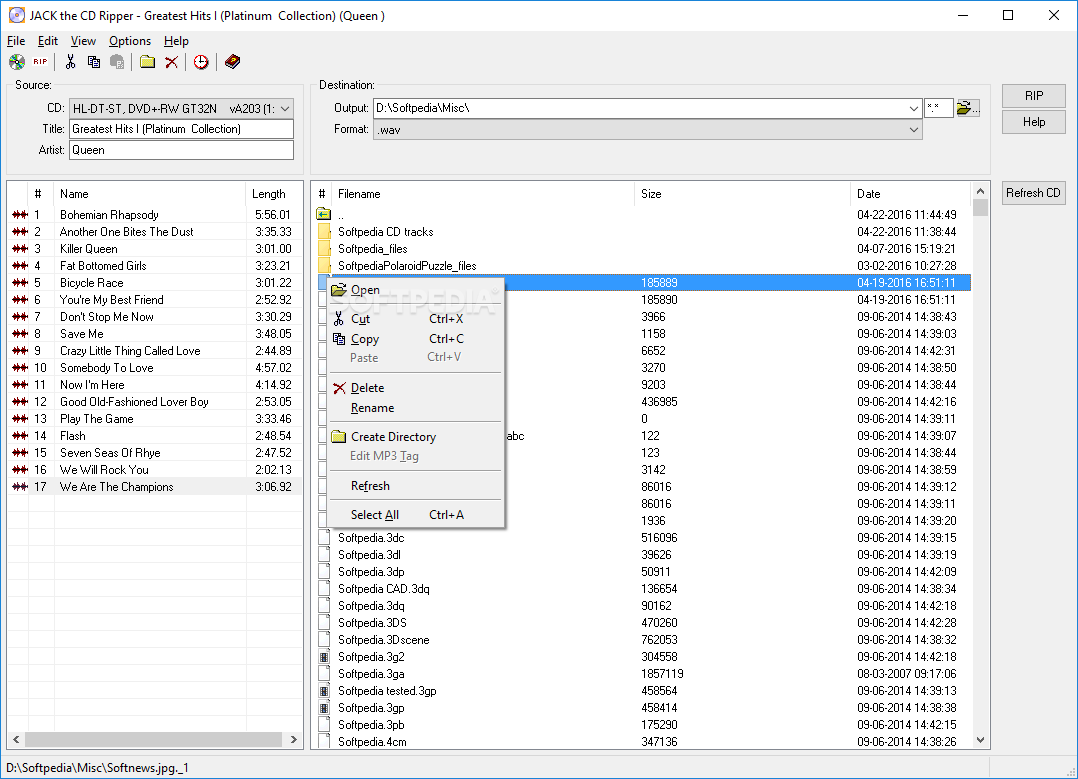
Task: Choose Select All in the context menu
Action: click(x=417, y=515)
